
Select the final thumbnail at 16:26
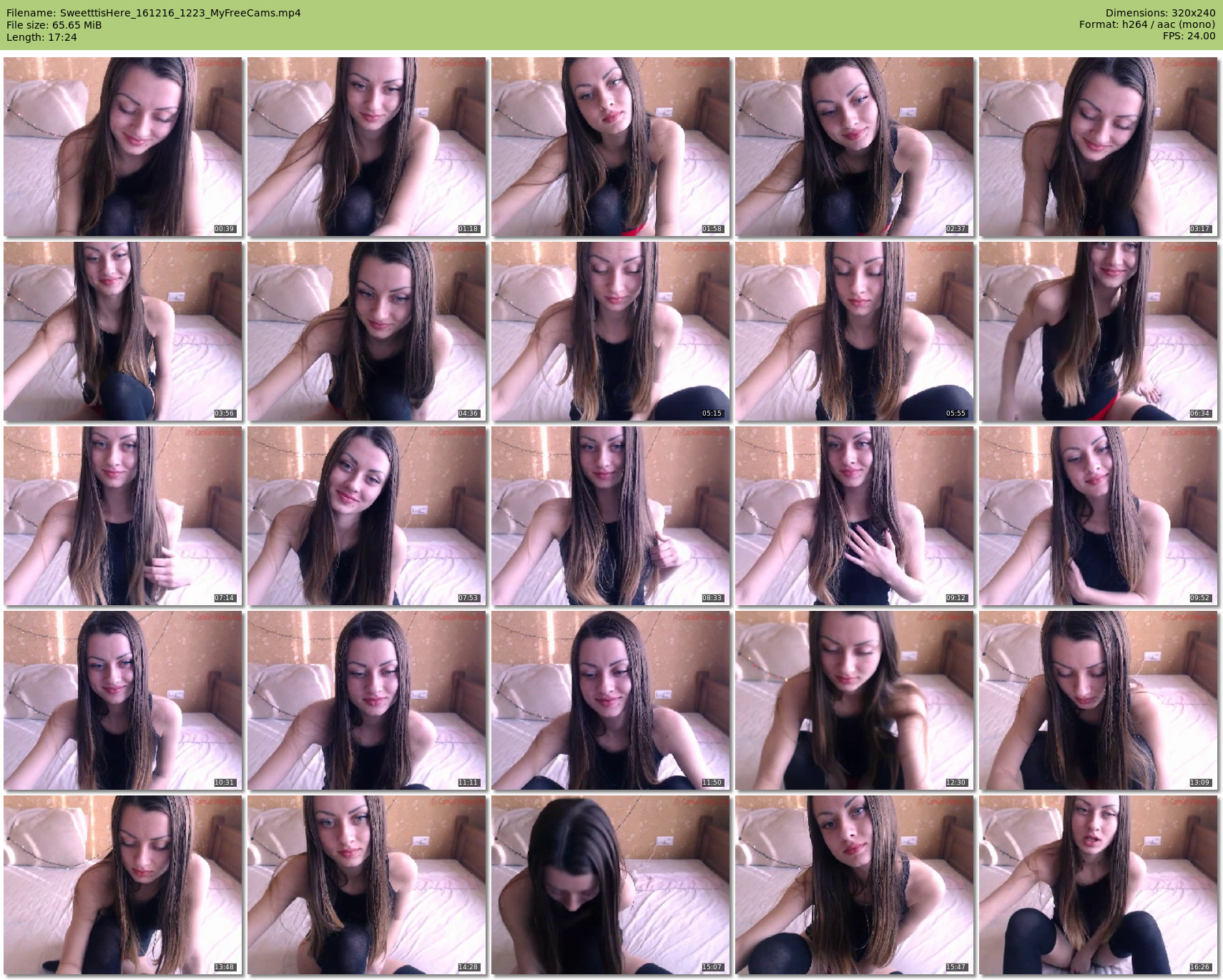click(1098, 885)
